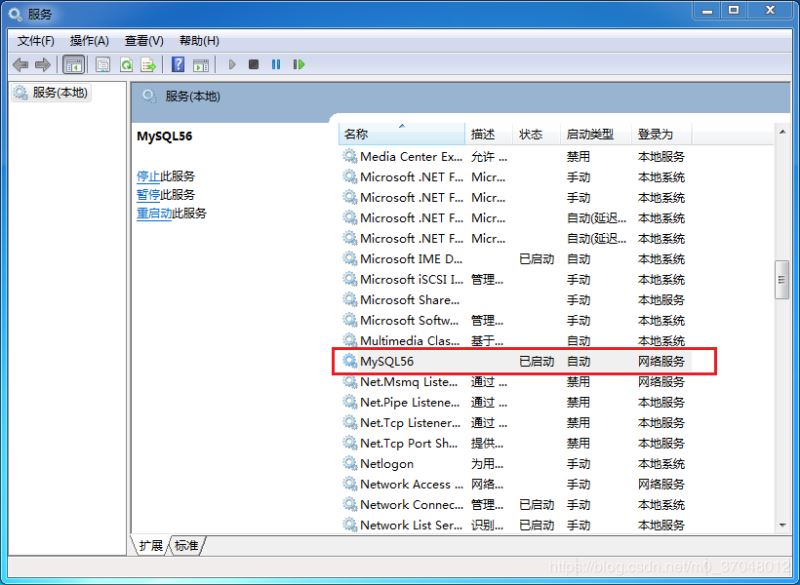The width and height of the screenshot is (800, 585).
Task: Sort by the 启动类型 column header
Action: pos(596,134)
